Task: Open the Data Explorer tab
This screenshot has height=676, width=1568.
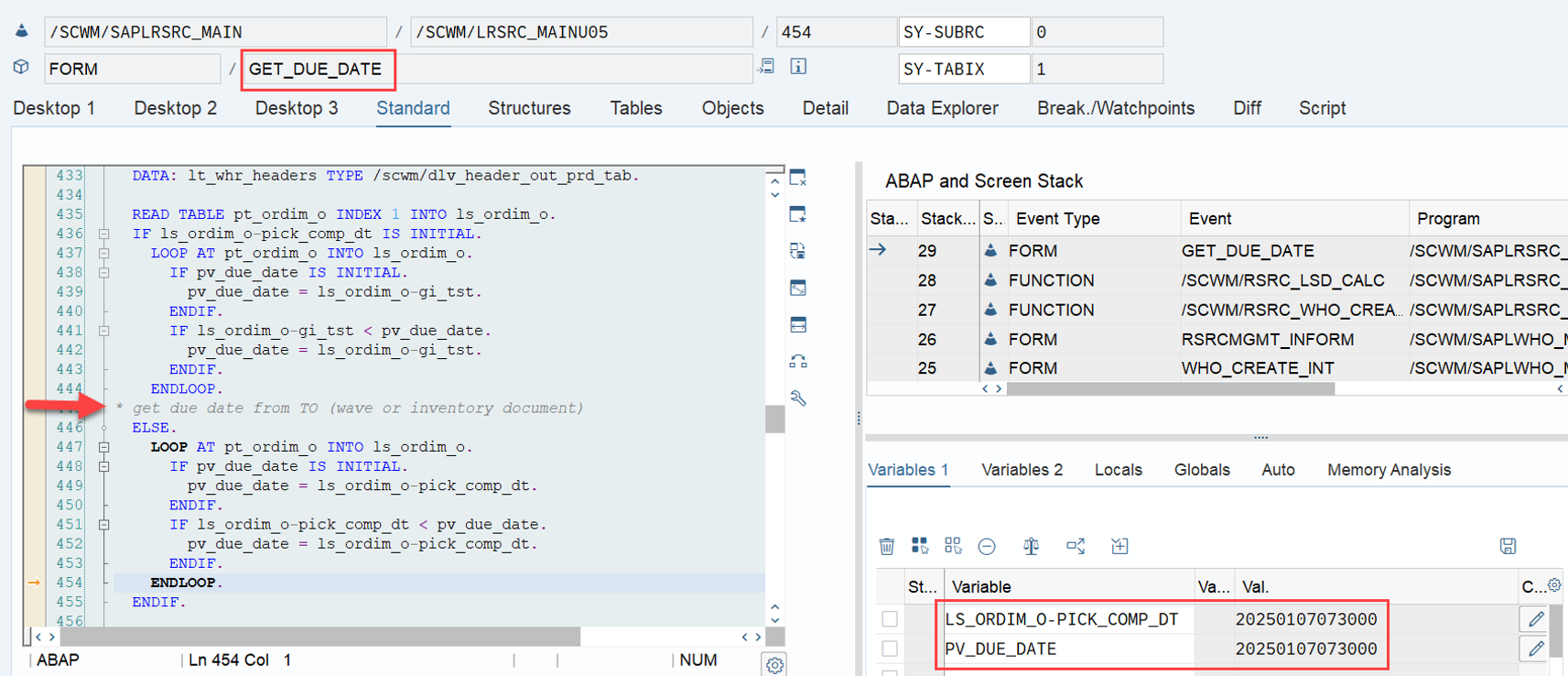Action: click(942, 108)
